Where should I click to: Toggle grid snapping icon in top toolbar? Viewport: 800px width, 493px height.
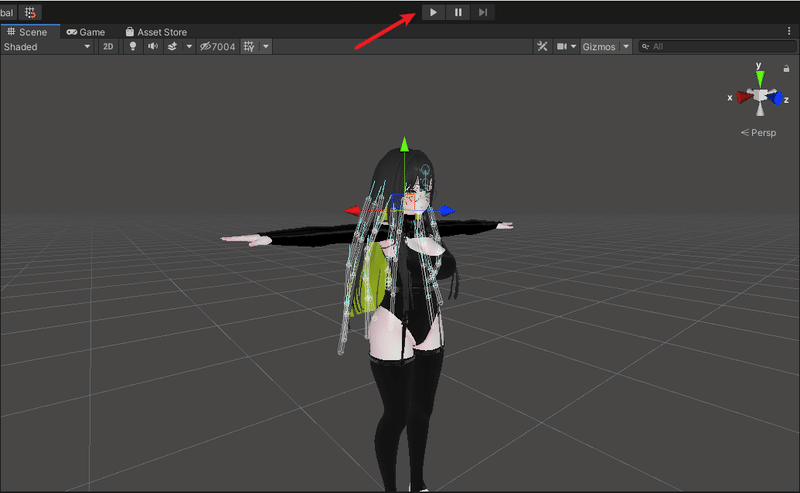(x=31, y=12)
